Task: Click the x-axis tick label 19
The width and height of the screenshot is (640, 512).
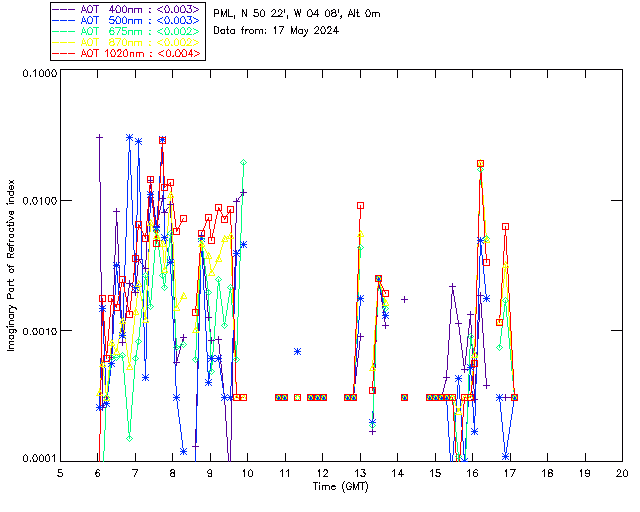Action: pyautogui.click(x=585, y=473)
